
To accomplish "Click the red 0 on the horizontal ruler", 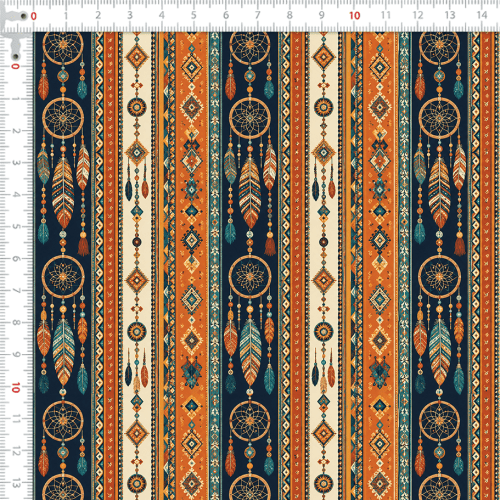I will click(x=33, y=16).
